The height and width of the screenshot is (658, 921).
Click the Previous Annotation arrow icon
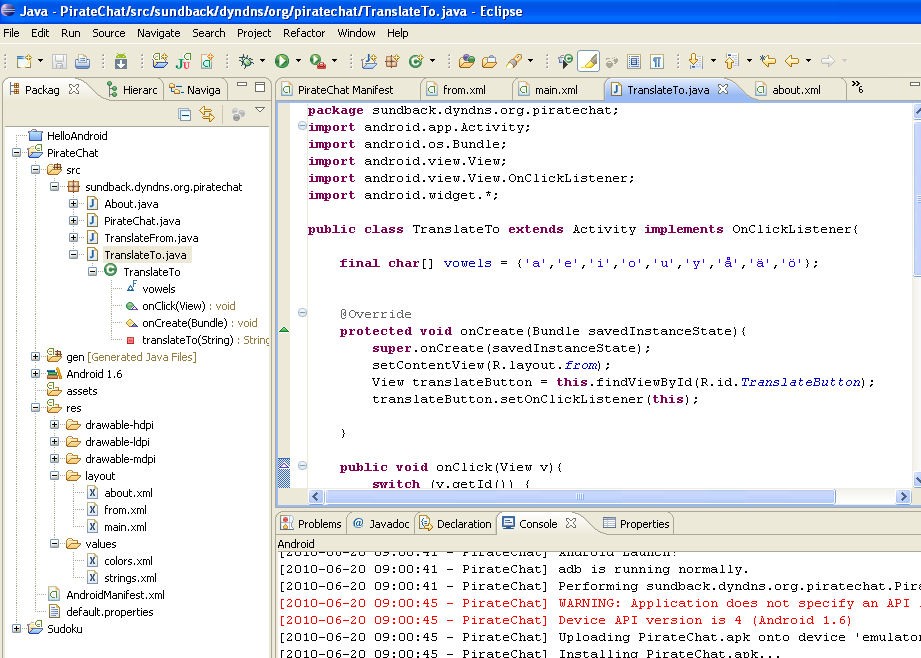pos(731,61)
